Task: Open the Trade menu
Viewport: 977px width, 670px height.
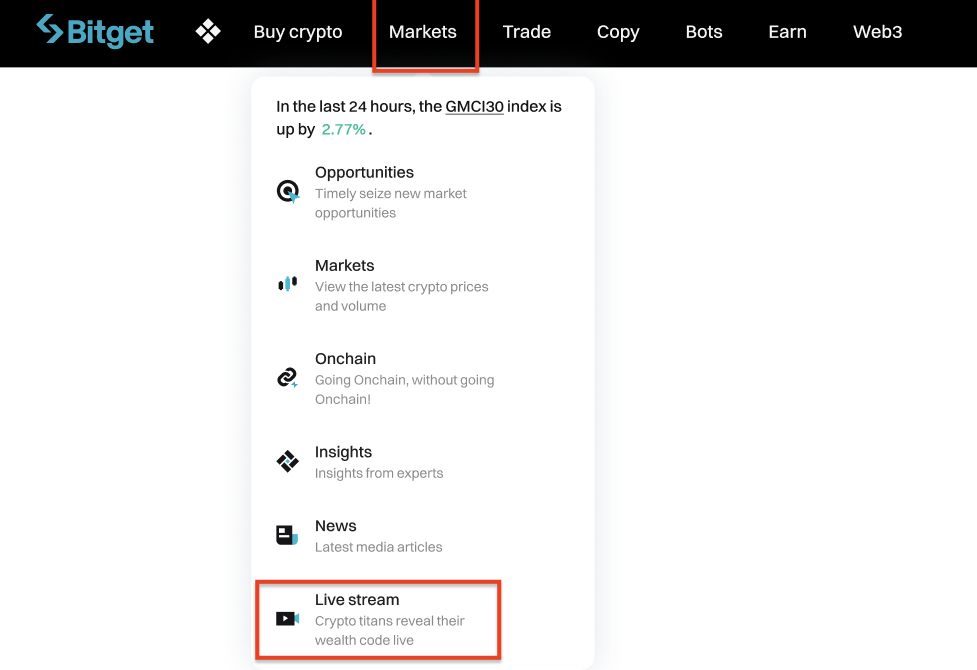Action: (527, 32)
